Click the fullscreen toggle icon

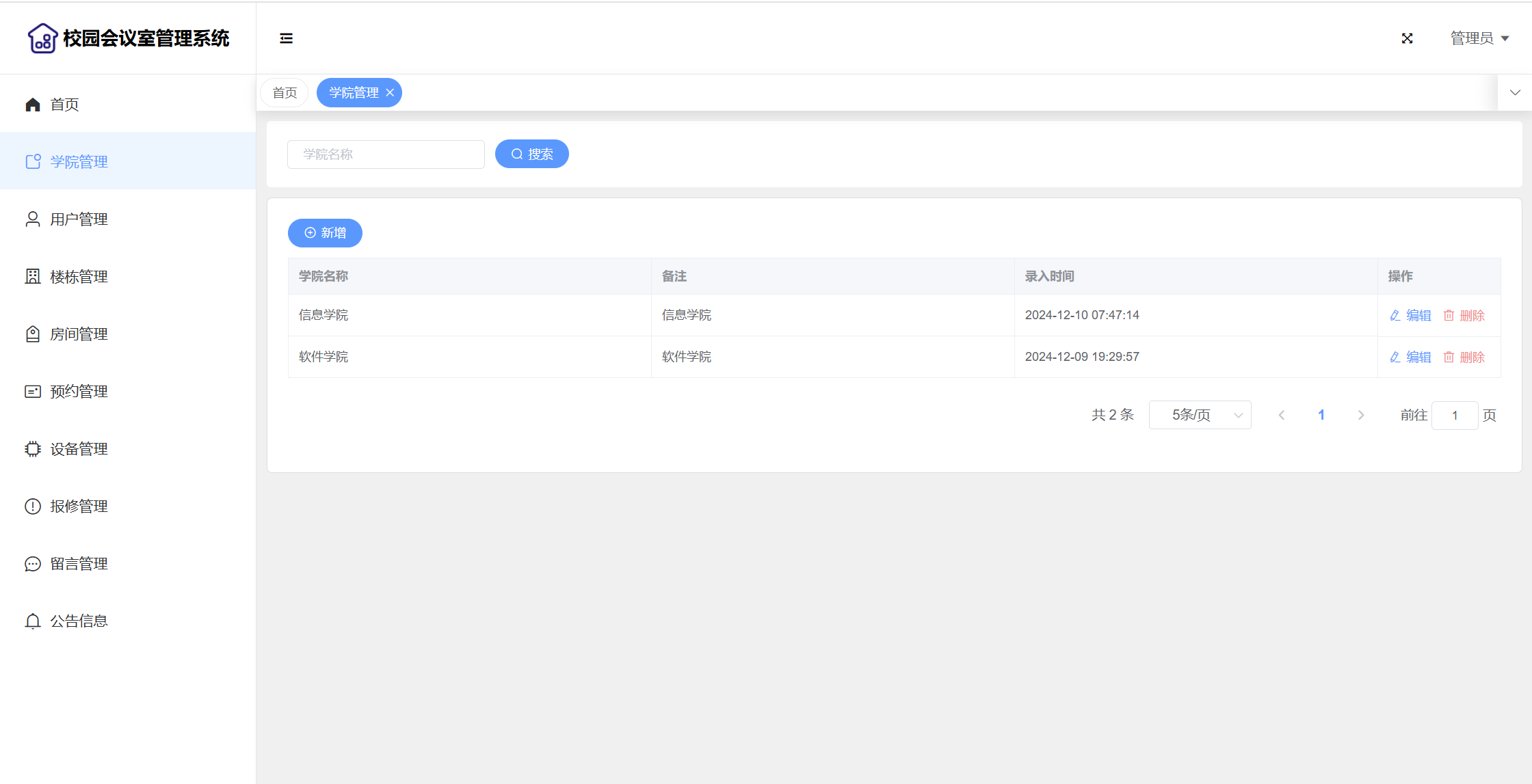click(1407, 38)
